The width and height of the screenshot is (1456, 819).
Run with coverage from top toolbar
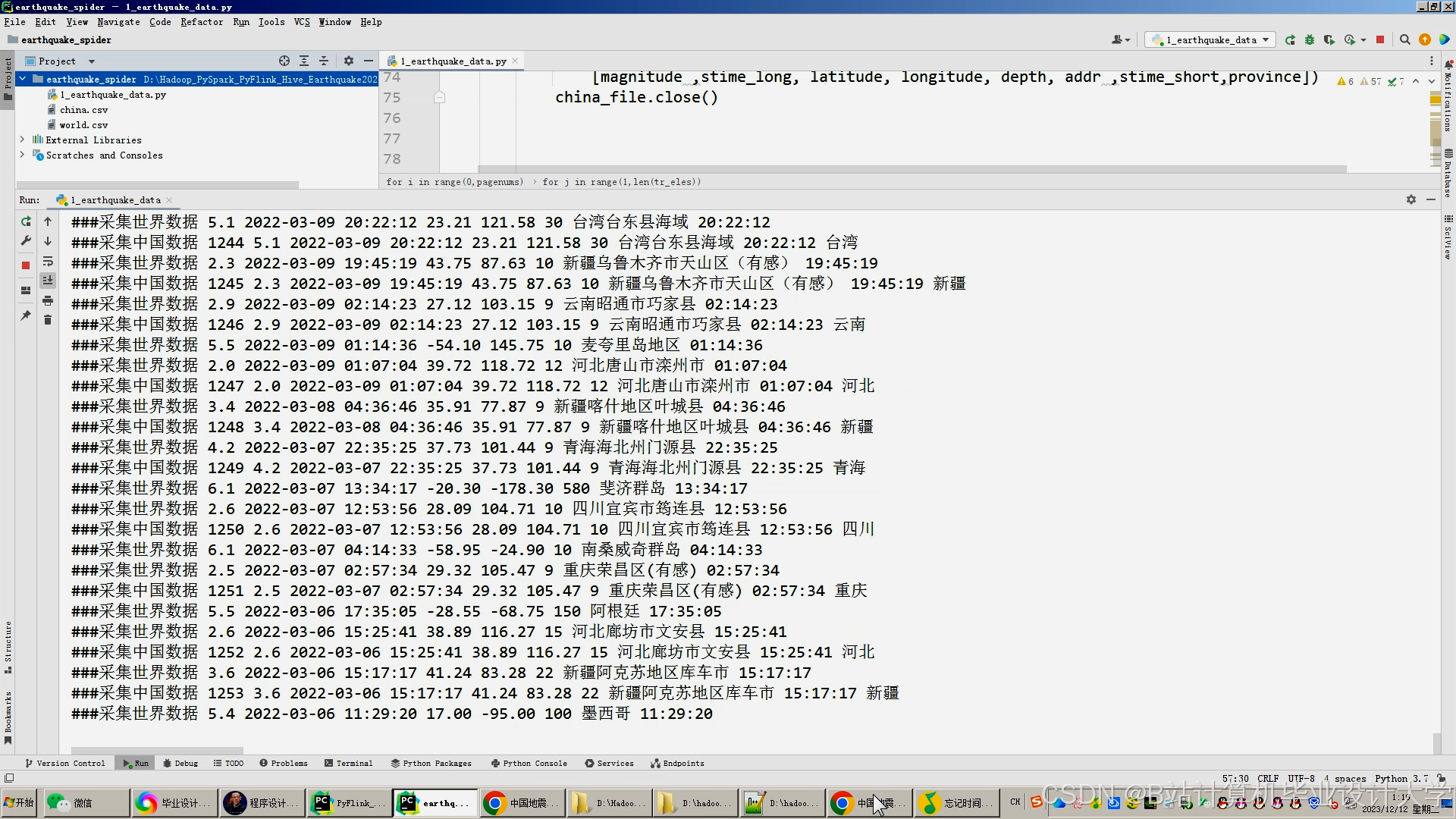click(1329, 40)
